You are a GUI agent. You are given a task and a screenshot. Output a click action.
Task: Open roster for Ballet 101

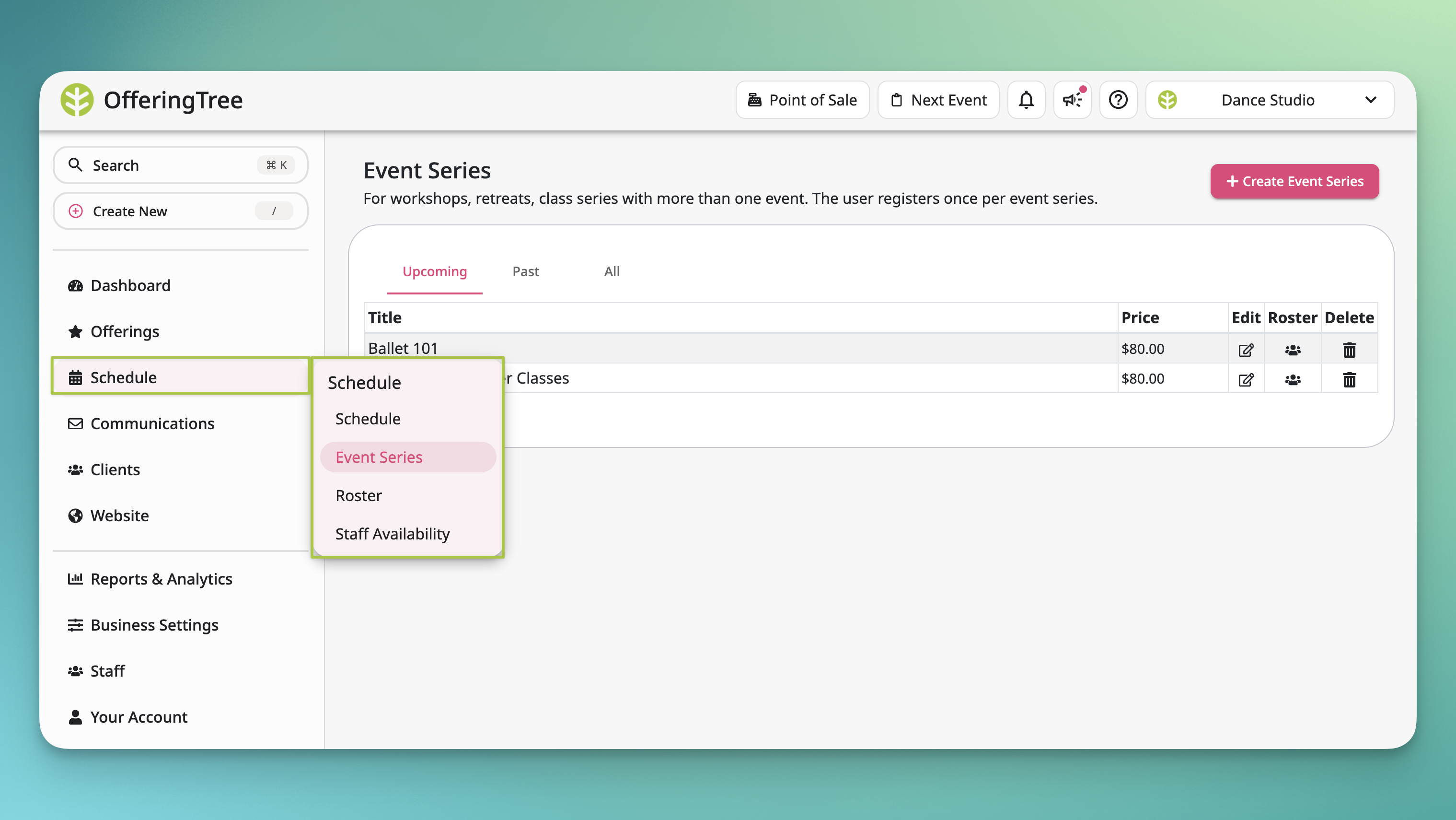1293,350
